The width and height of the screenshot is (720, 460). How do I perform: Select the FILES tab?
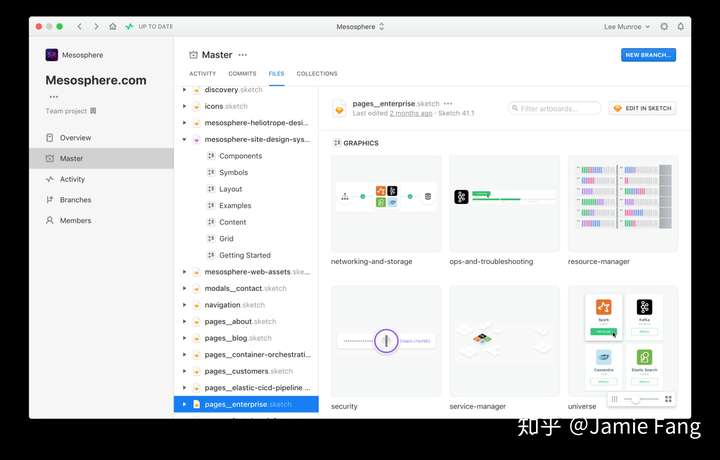click(x=276, y=73)
